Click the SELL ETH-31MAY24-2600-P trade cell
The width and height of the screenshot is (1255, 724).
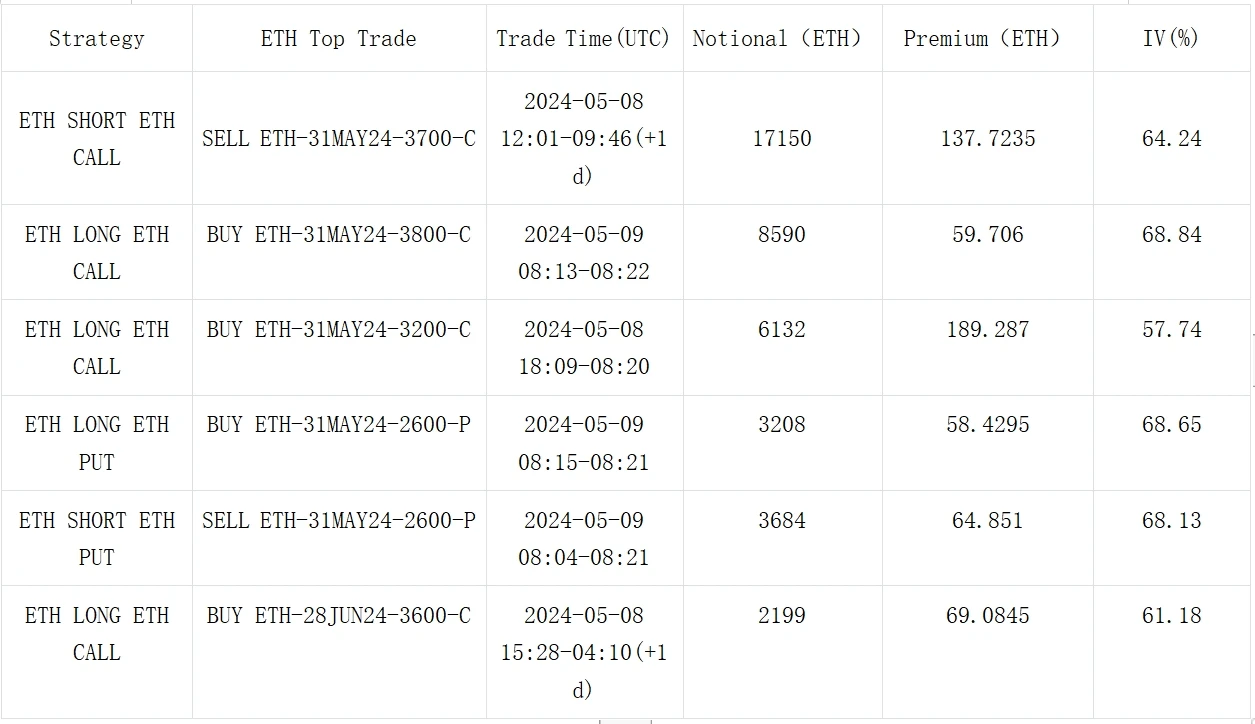339,521
